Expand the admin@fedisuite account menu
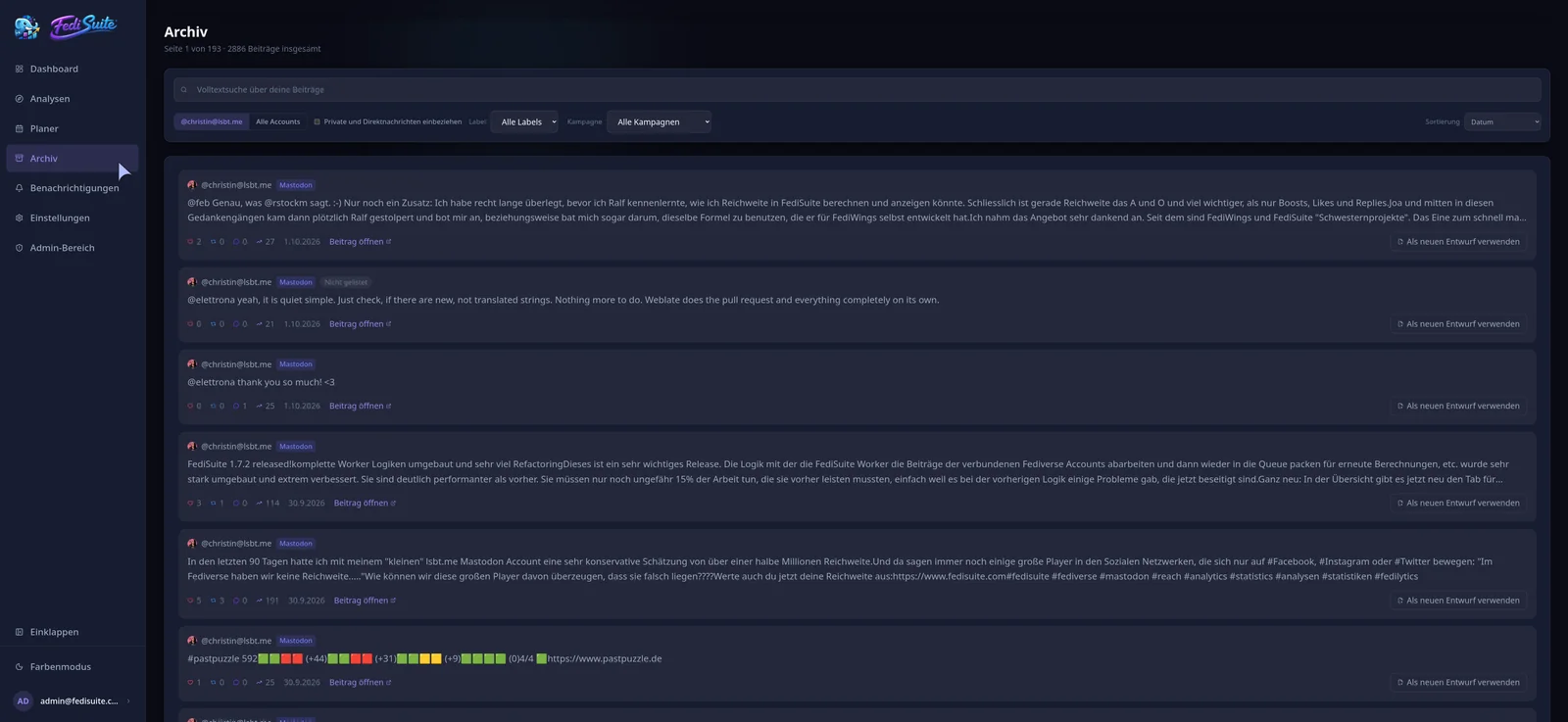This screenshot has width=1568, height=722. point(73,701)
